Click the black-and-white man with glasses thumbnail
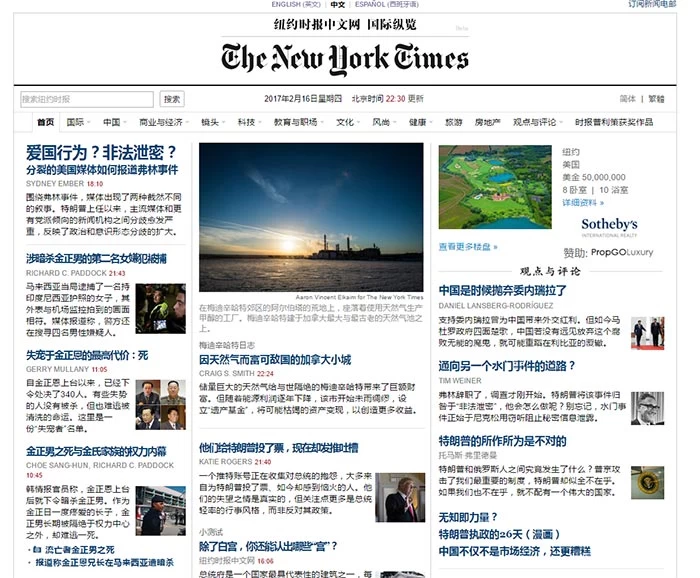This screenshot has width=700, height=578. 647,408
